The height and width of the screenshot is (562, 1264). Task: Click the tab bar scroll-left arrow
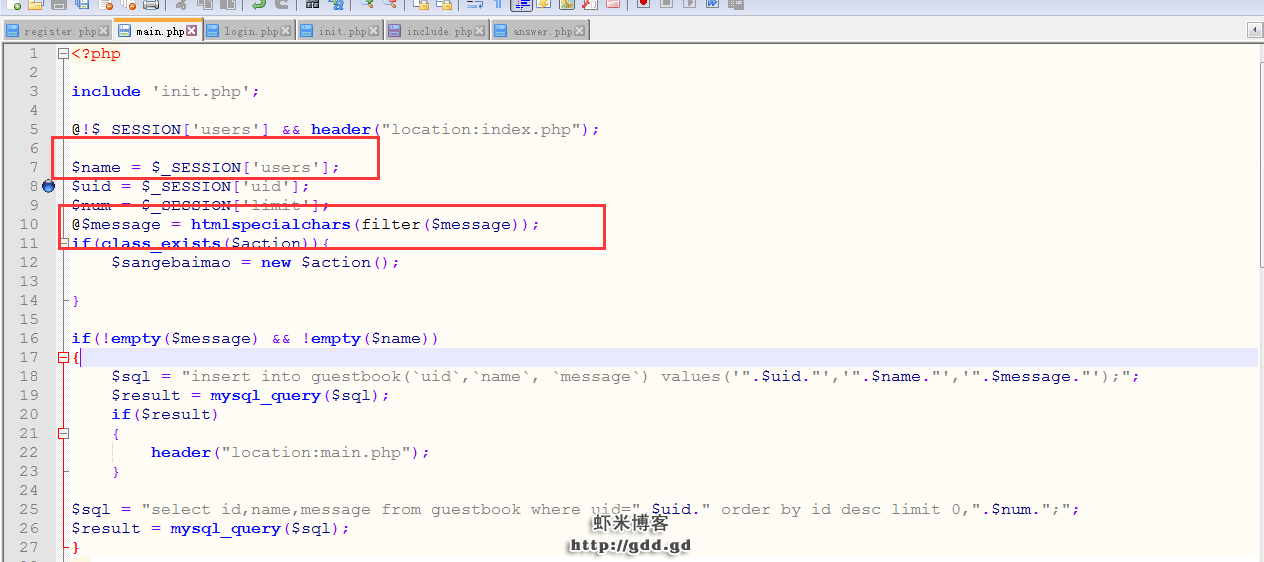(1255, 31)
